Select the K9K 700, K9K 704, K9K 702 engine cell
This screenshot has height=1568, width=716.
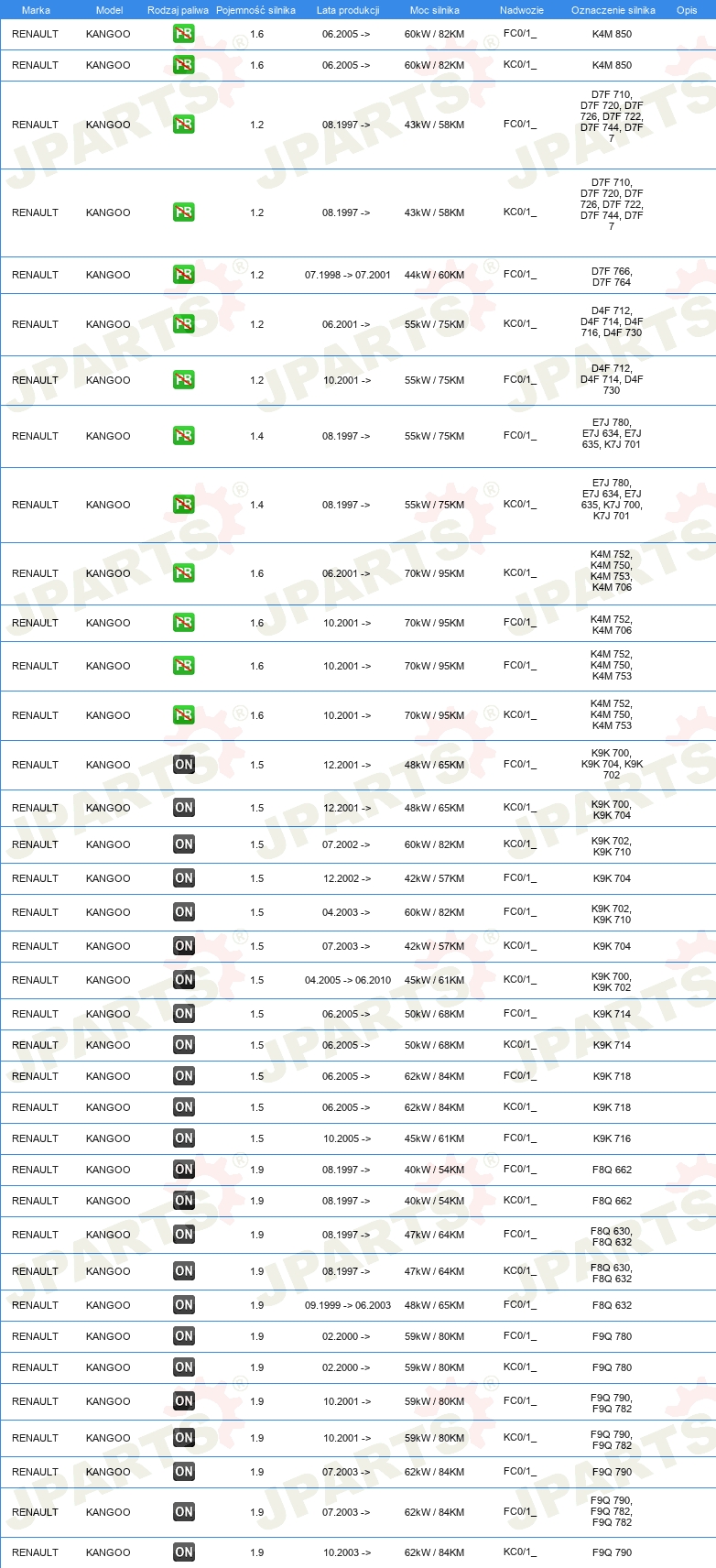612,764
